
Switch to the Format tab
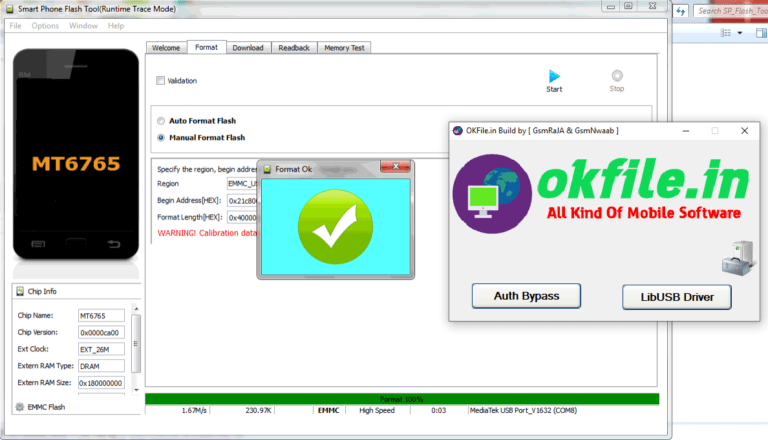coord(206,47)
